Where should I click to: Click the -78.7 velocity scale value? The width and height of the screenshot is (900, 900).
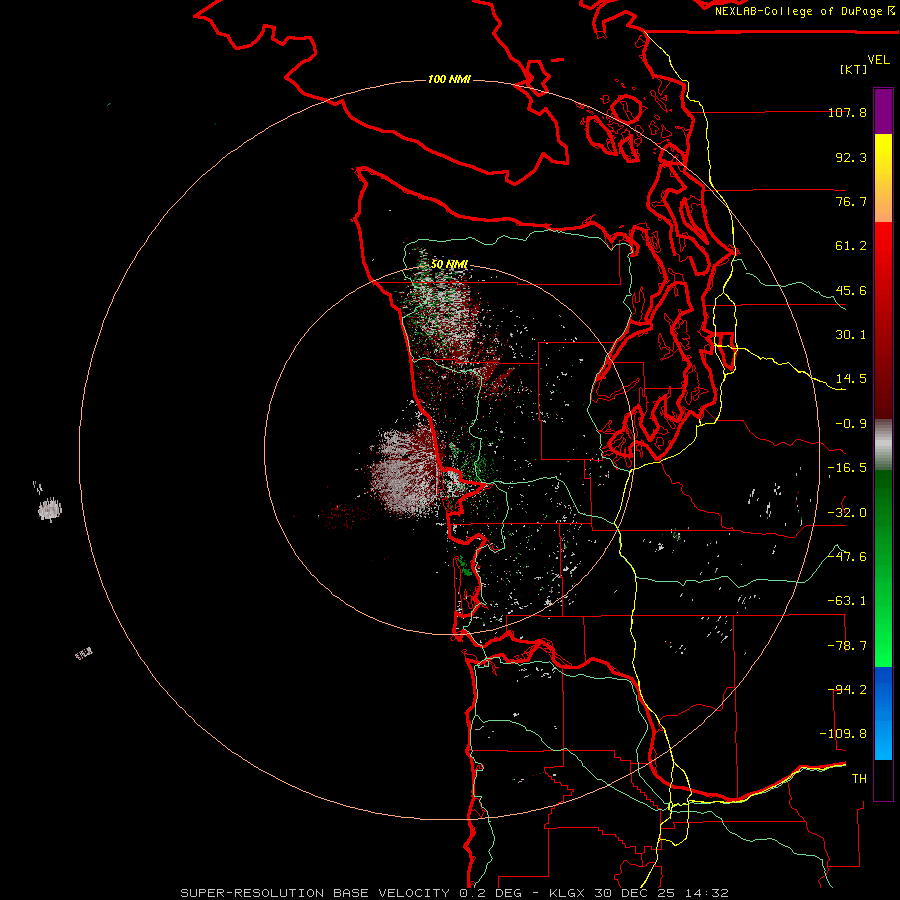click(x=847, y=646)
